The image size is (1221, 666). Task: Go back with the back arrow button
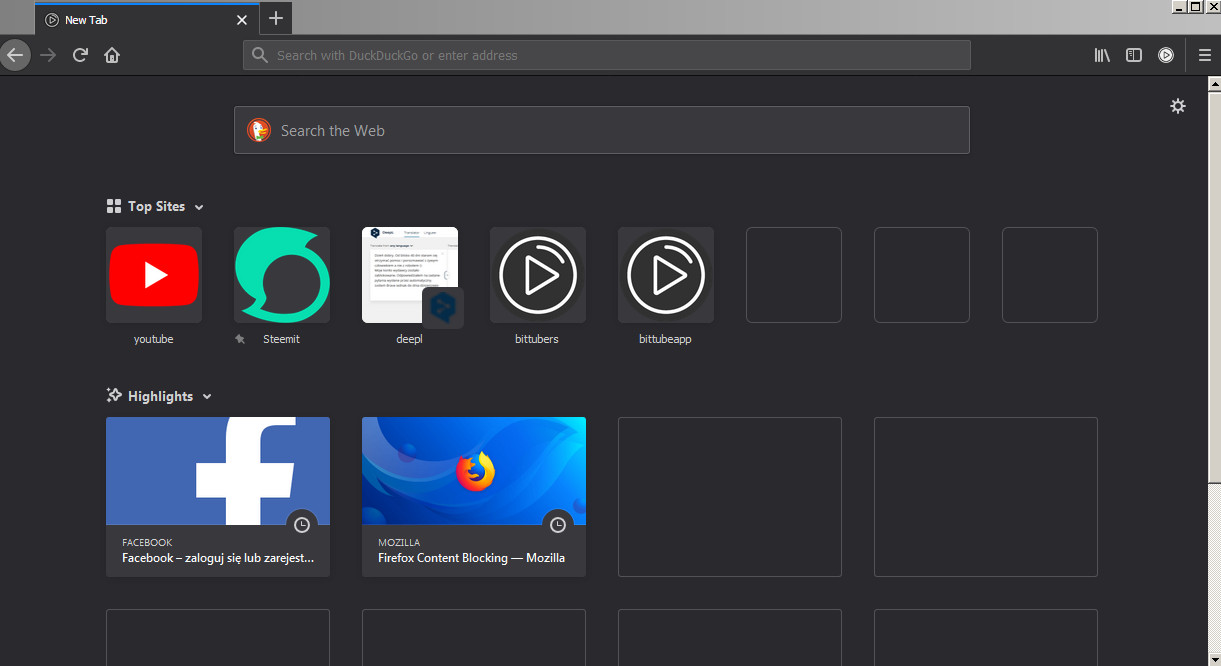tap(14, 55)
